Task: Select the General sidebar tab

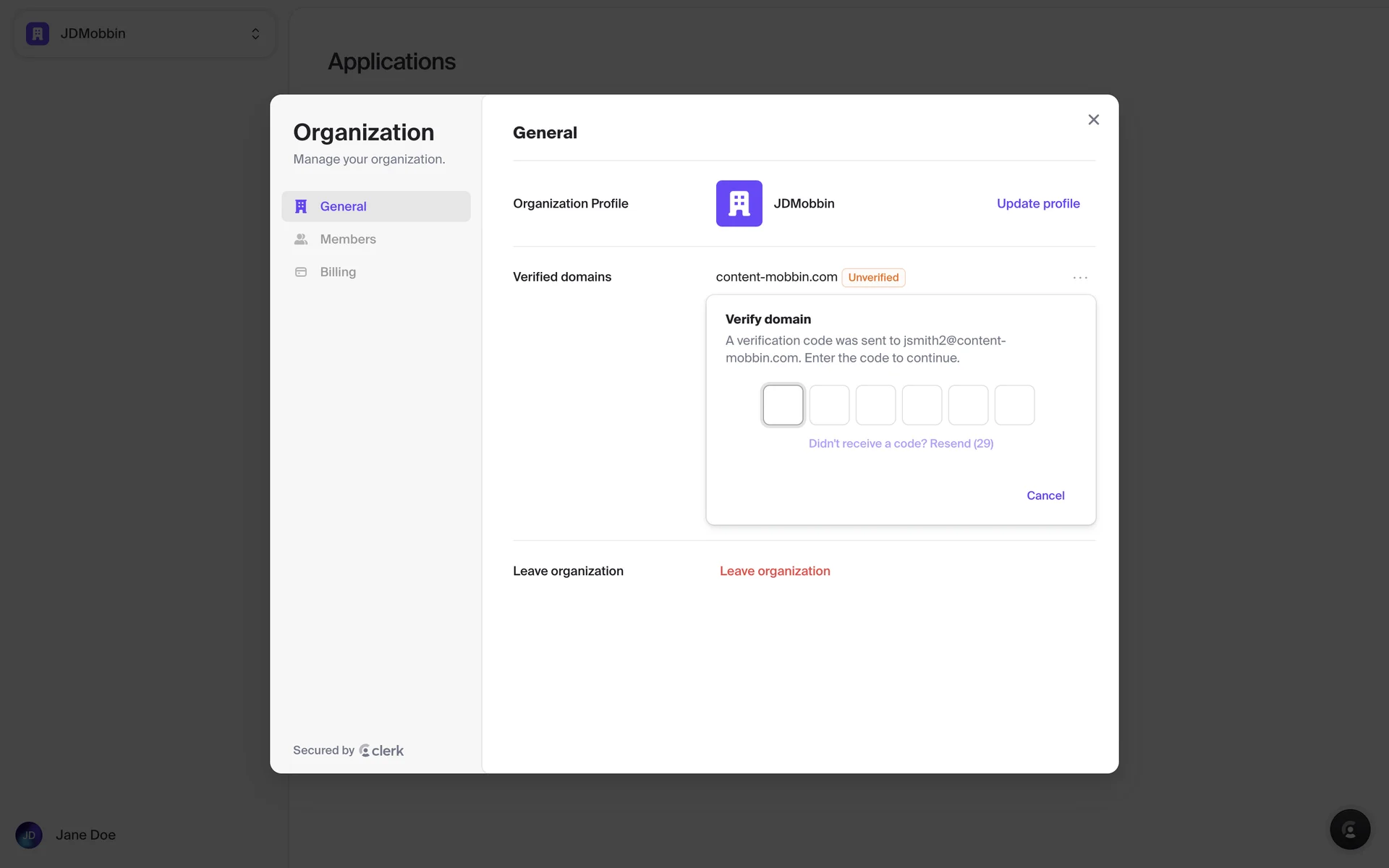Action: tap(343, 206)
